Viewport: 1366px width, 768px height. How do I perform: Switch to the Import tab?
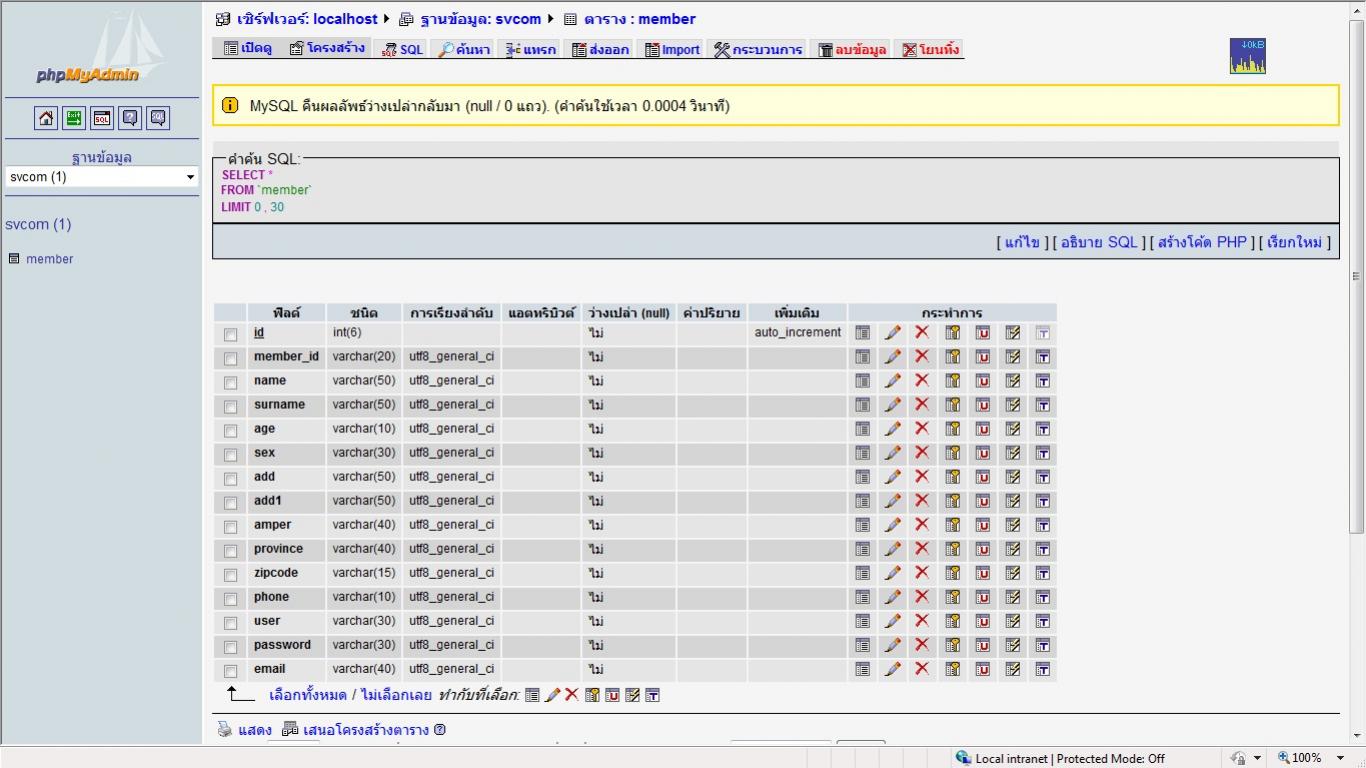[x=672, y=49]
